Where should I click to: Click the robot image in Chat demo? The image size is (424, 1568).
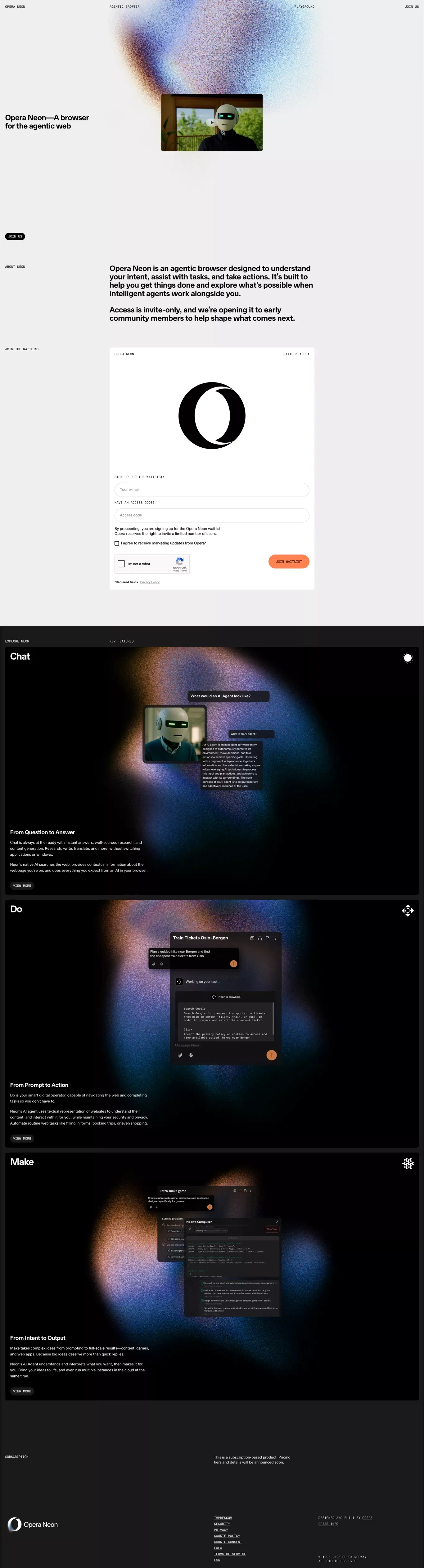(174, 734)
